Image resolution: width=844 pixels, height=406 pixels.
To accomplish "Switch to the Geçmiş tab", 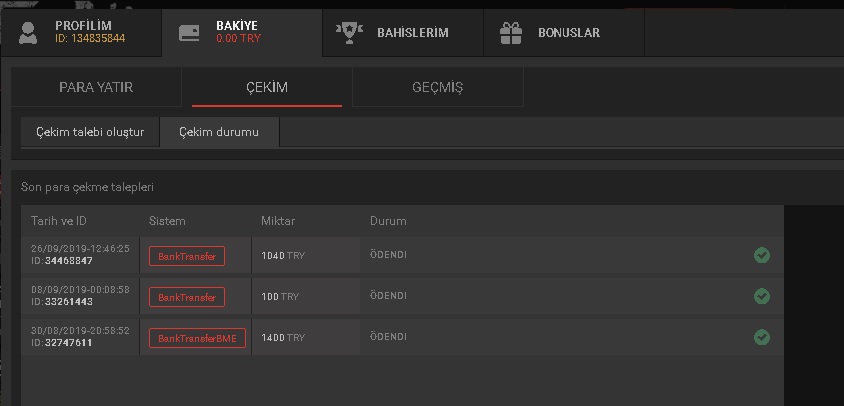I will point(438,87).
